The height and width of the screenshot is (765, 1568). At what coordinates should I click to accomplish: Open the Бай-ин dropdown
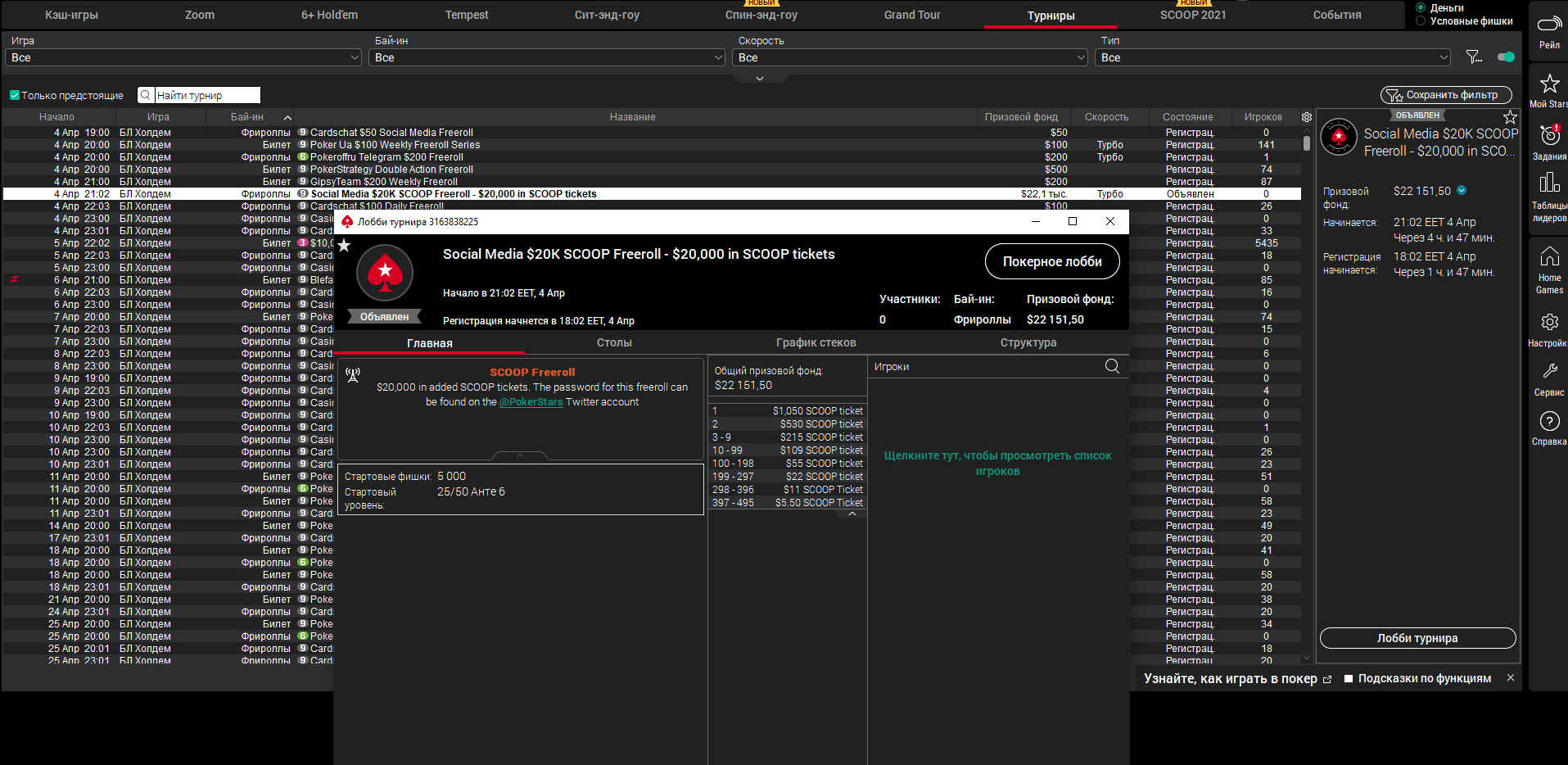pos(547,57)
